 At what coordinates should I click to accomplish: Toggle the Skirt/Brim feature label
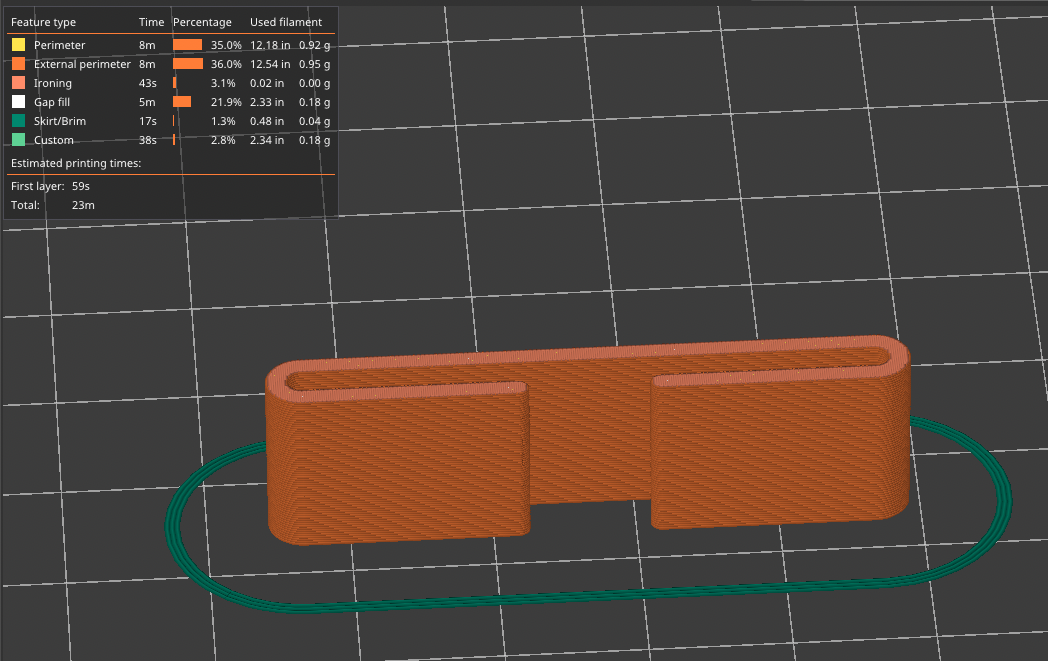[60, 121]
